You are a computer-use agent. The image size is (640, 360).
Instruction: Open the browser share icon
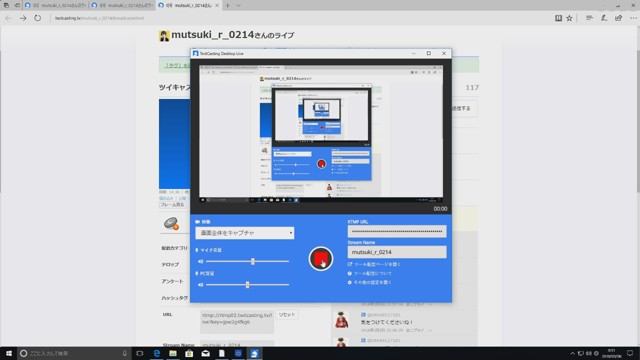[619, 18]
